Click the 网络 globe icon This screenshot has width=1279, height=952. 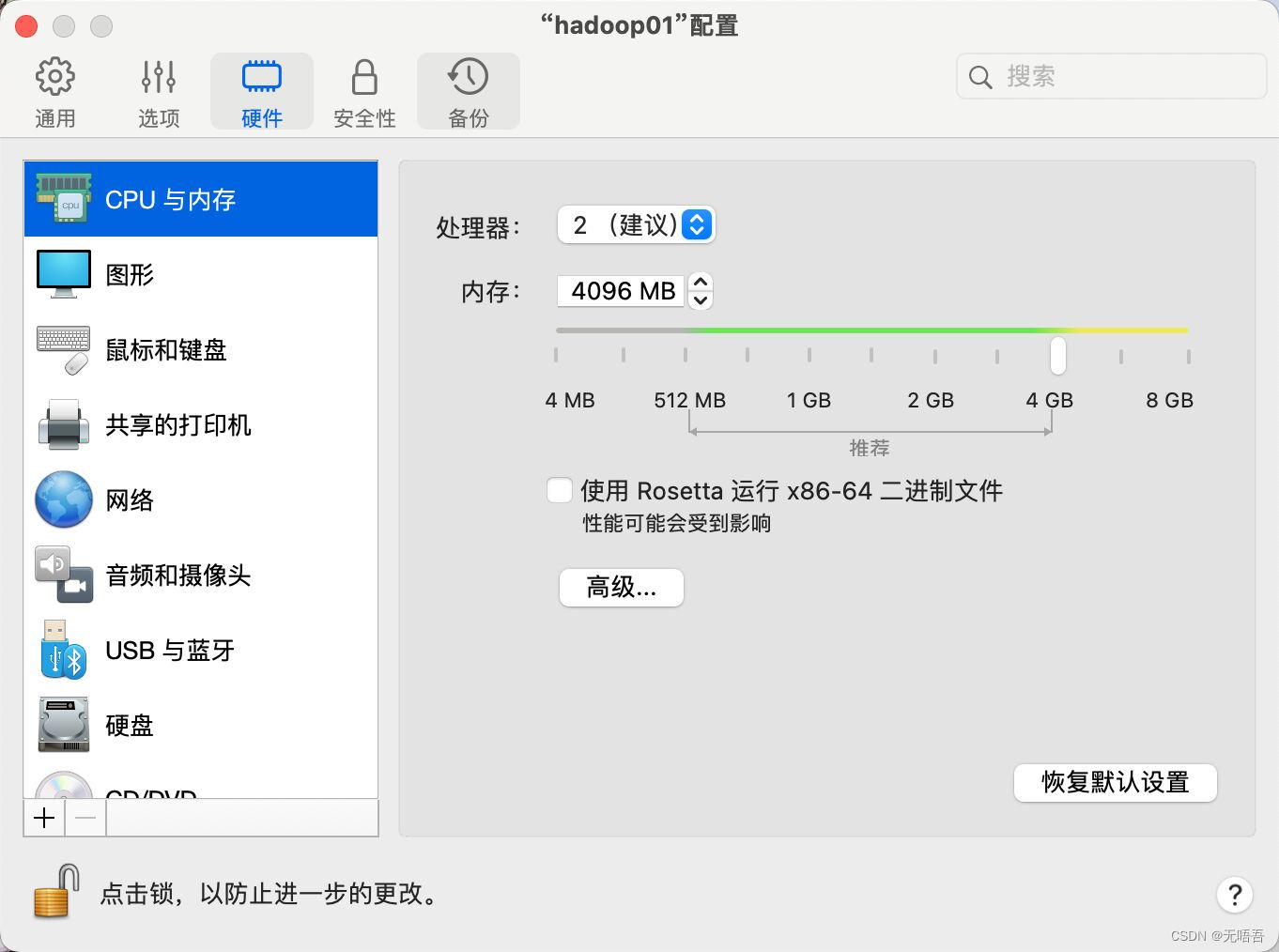63,499
